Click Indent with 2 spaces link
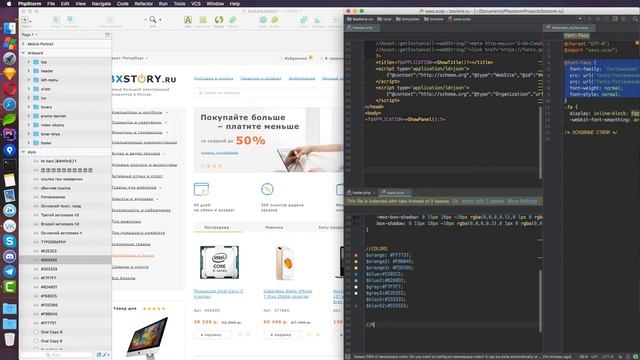This screenshot has height=360, width=640. coord(482,201)
